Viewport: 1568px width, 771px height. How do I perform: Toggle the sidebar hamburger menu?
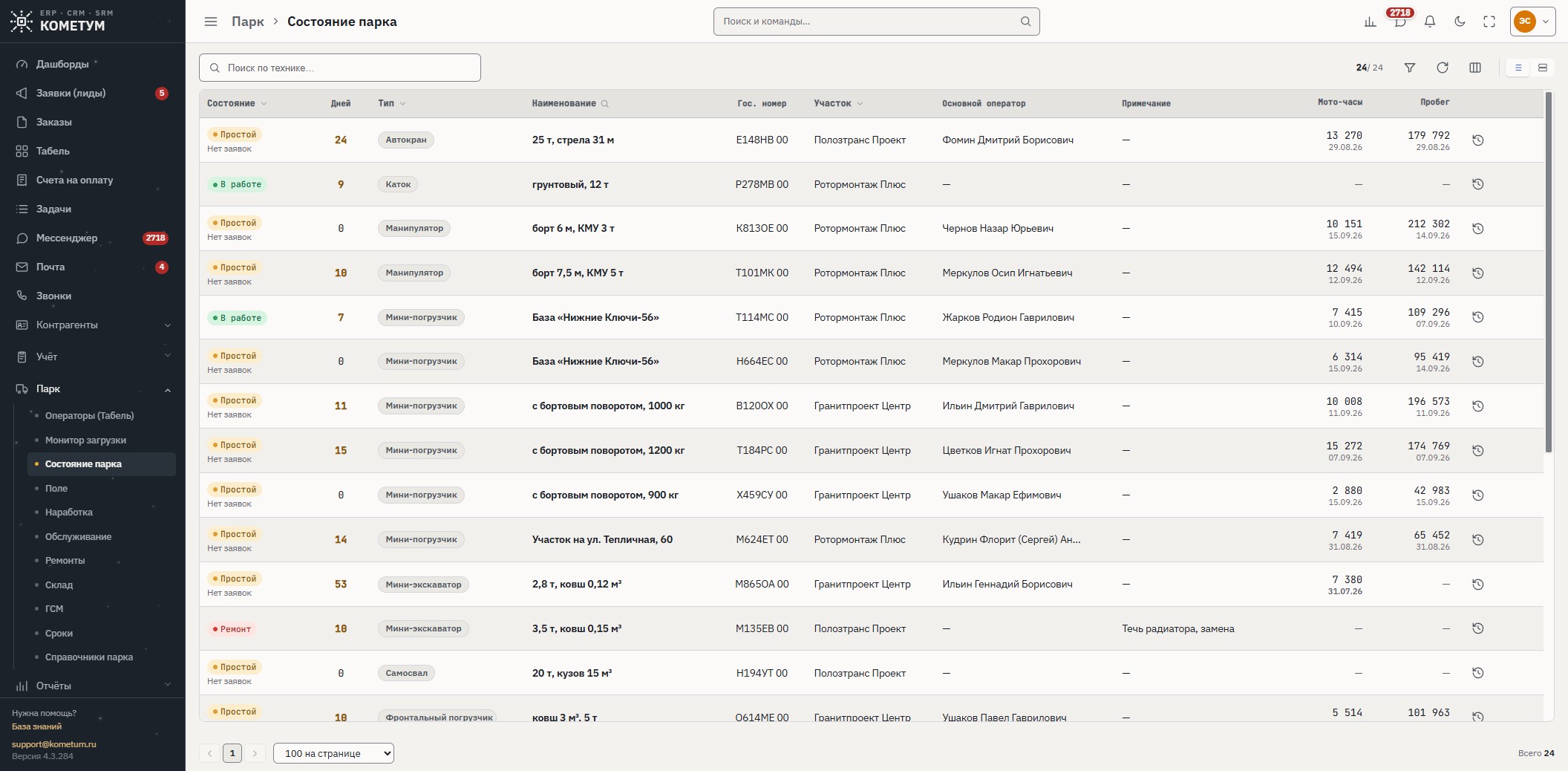coord(211,22)
